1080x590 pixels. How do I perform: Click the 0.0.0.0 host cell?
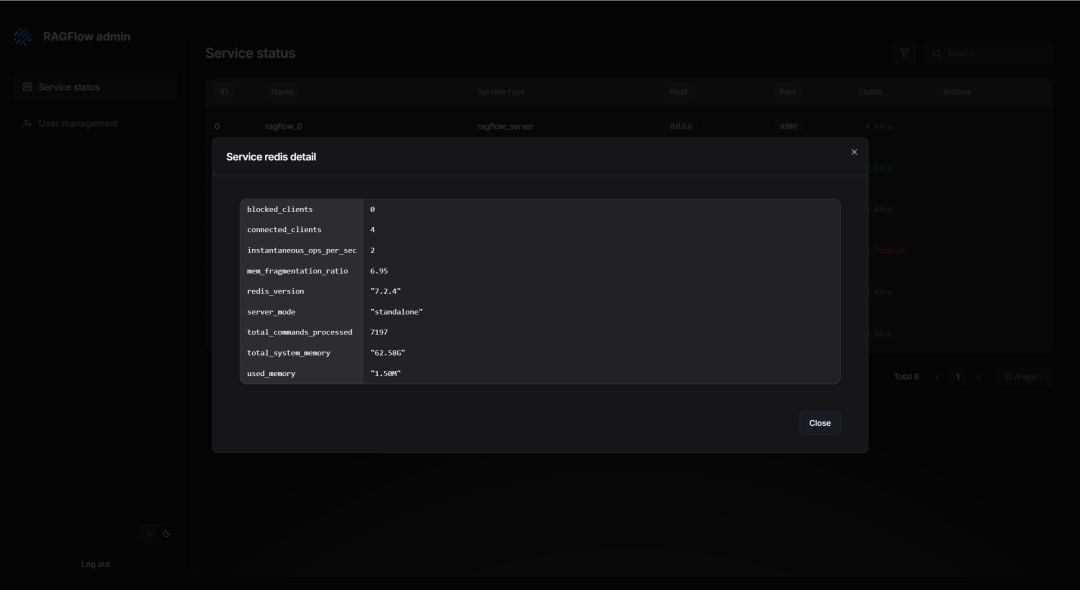pos(681,127)
